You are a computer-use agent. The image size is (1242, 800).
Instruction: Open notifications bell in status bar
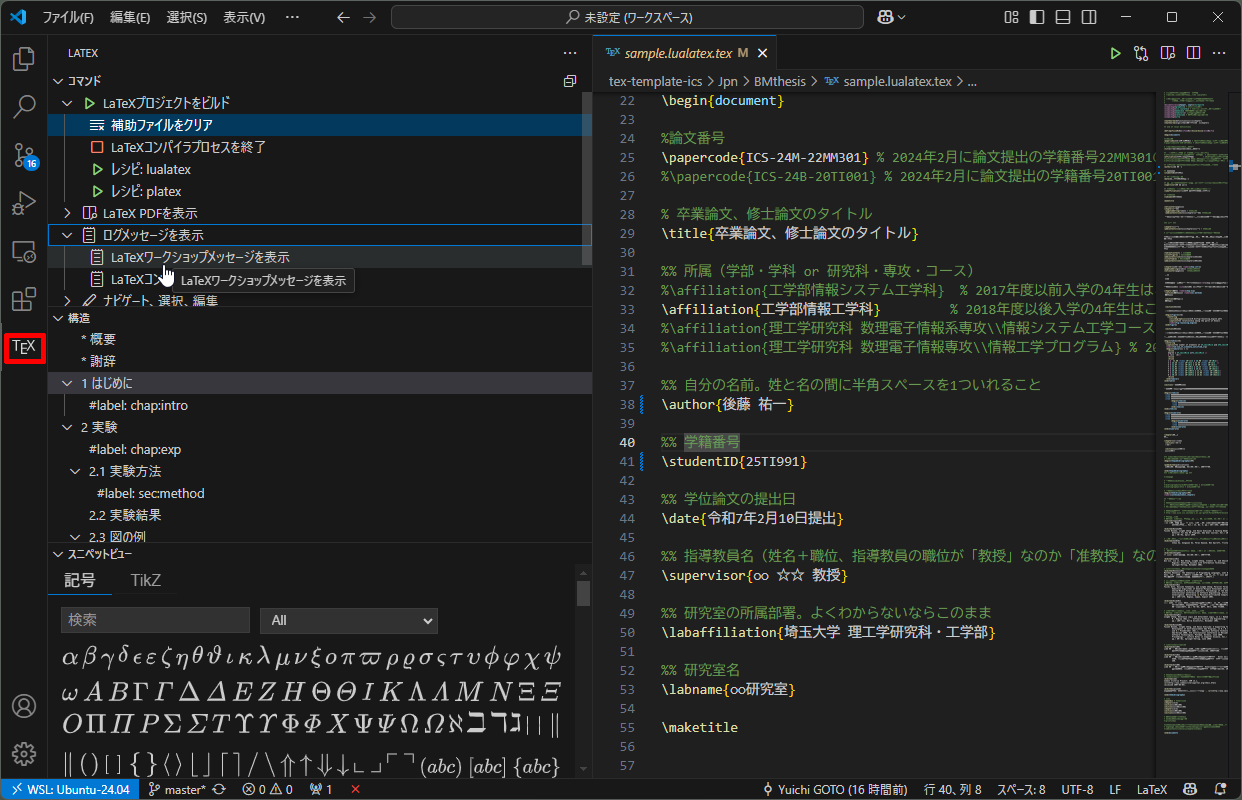tap(1220, 789)
